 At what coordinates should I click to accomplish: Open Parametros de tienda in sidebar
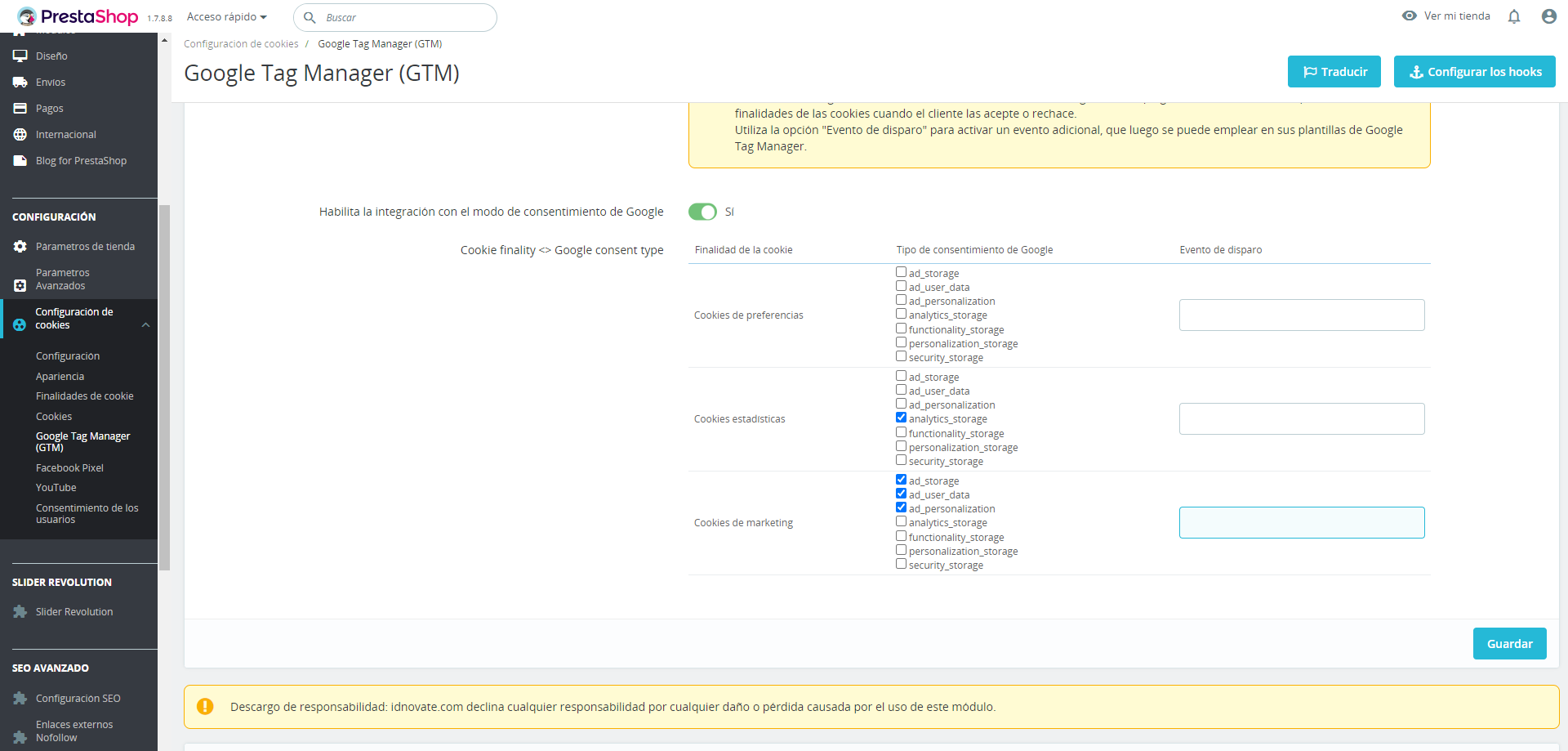(85, 247)
